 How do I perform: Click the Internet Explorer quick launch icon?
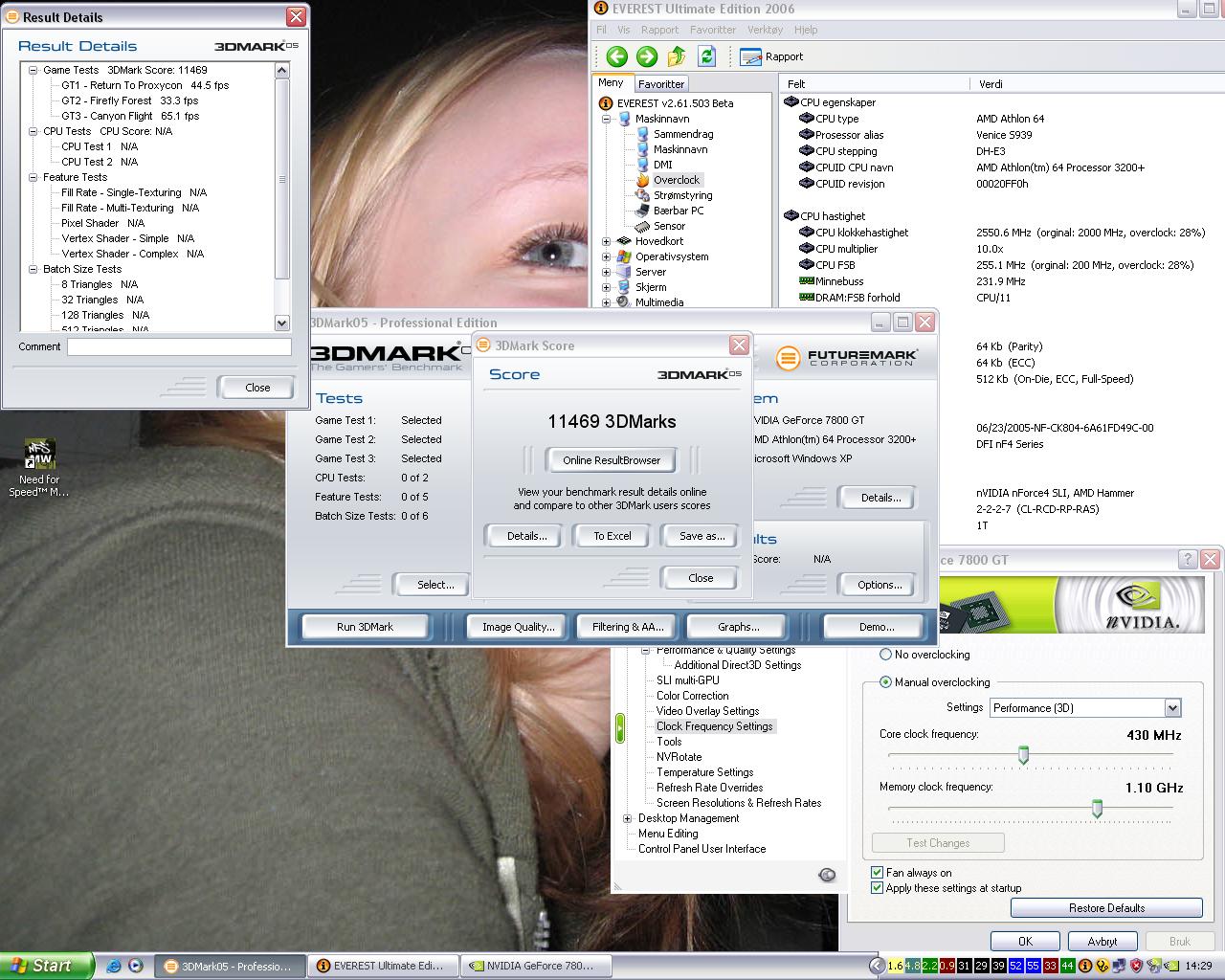(x=113, y=966)
